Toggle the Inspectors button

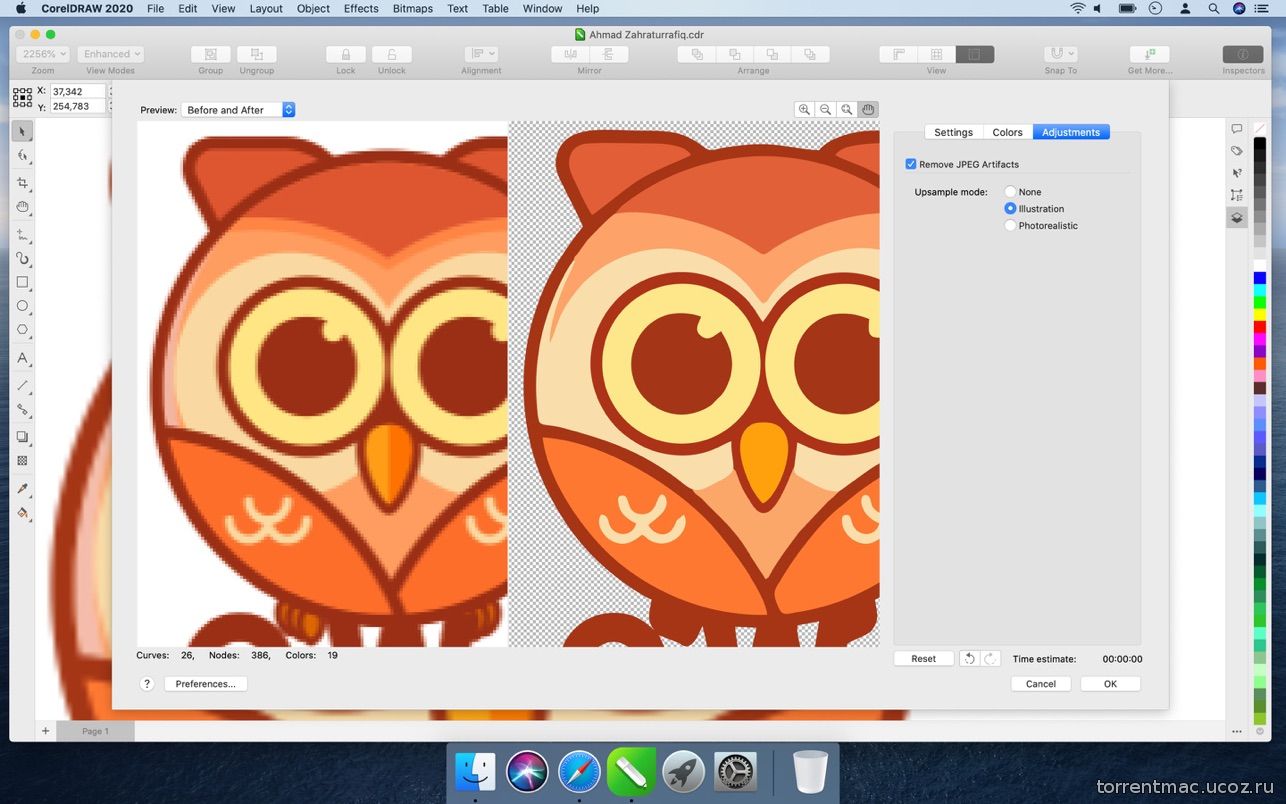(x=1243, y=54)
